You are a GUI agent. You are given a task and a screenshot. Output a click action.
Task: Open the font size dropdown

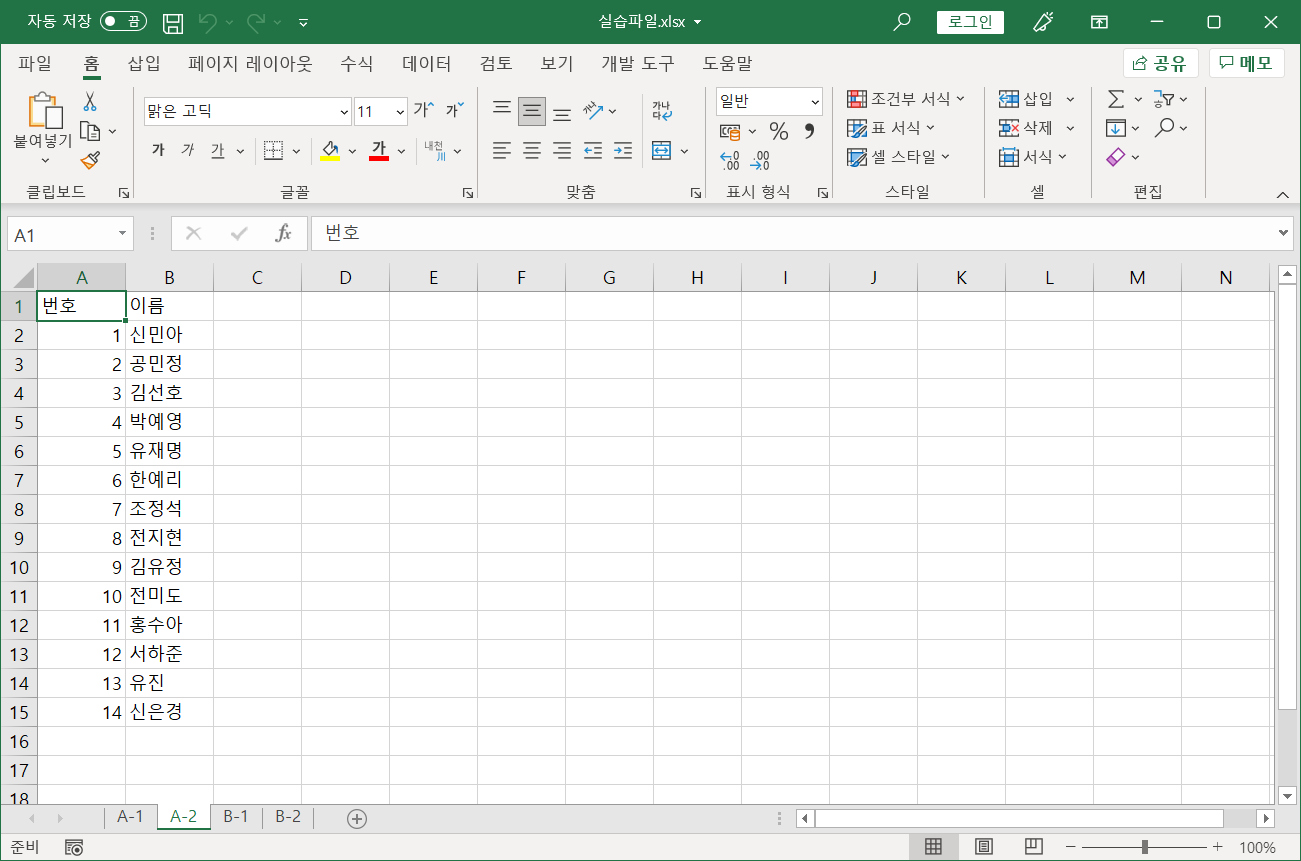point(401,112)
